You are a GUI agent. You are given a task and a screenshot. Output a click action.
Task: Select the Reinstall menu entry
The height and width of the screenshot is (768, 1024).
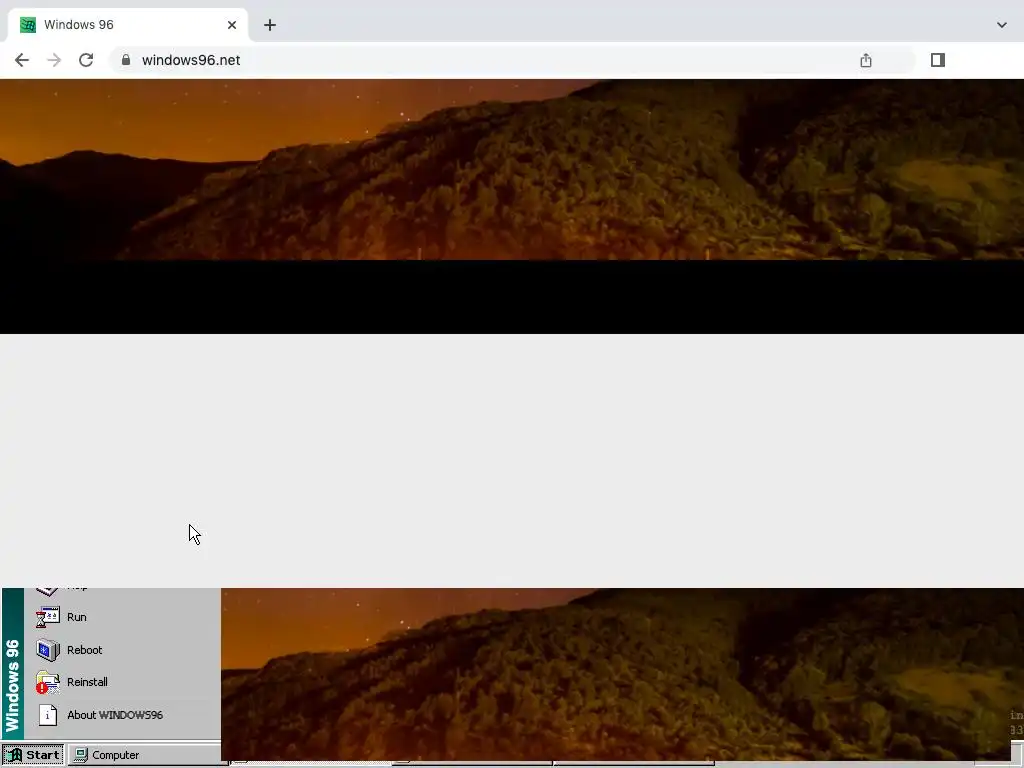pos(123,682)
